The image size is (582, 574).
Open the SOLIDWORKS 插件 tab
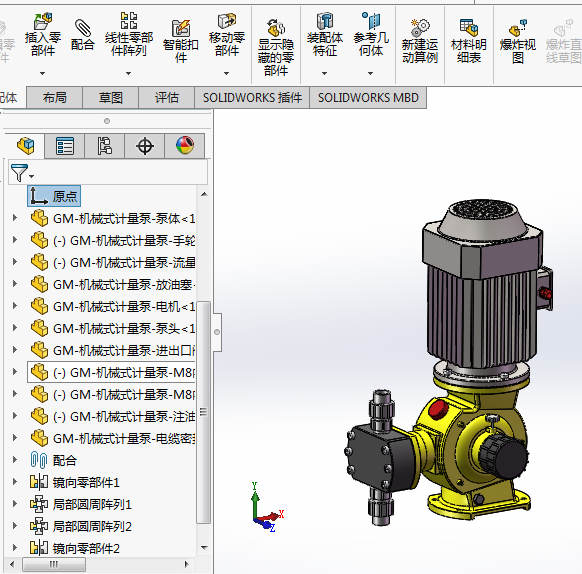(252, 98)
